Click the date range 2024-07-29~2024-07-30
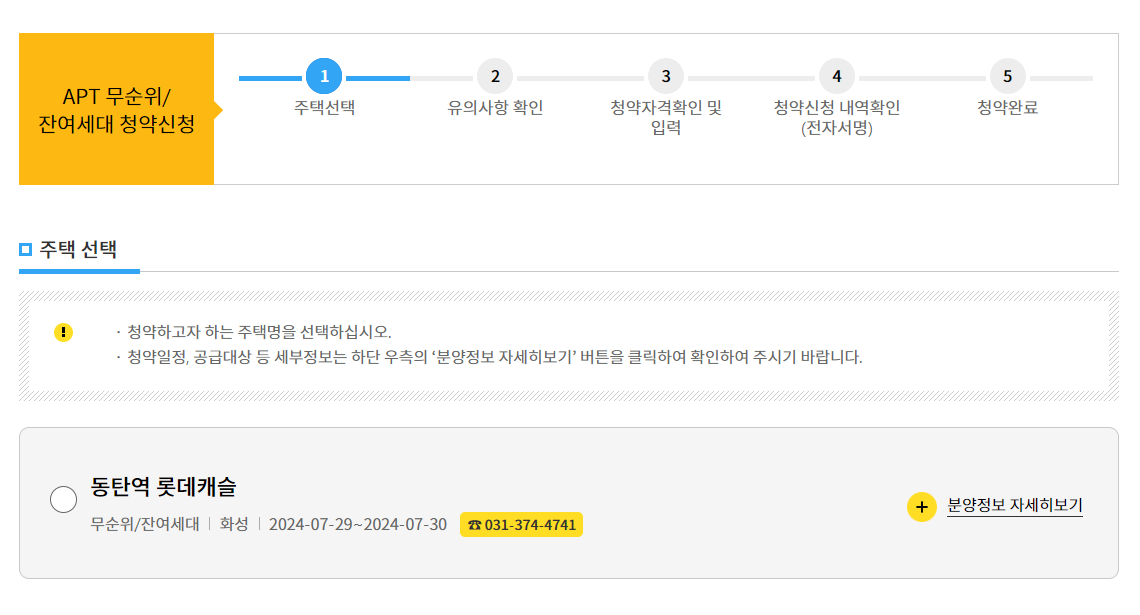The height and width of the screenshot is (615, 1140). coord(358,524)
